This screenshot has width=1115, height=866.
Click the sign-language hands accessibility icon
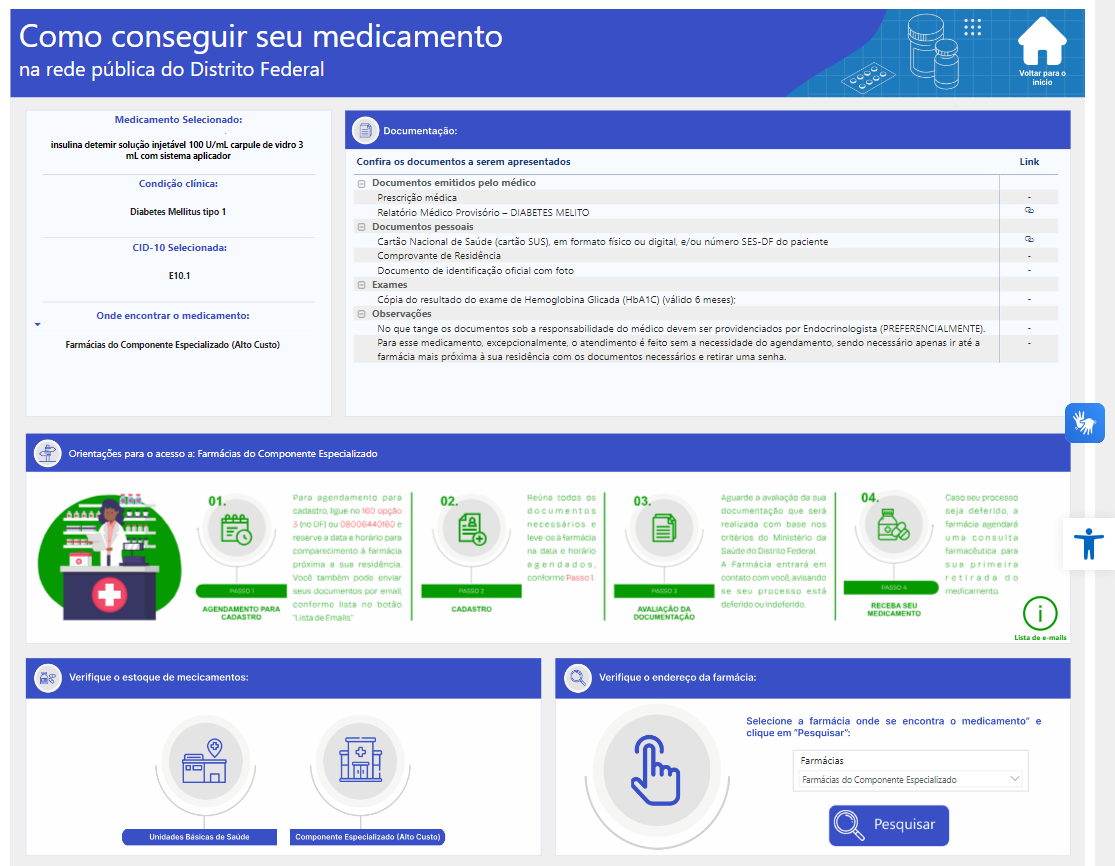click(x=1084, y=423)
